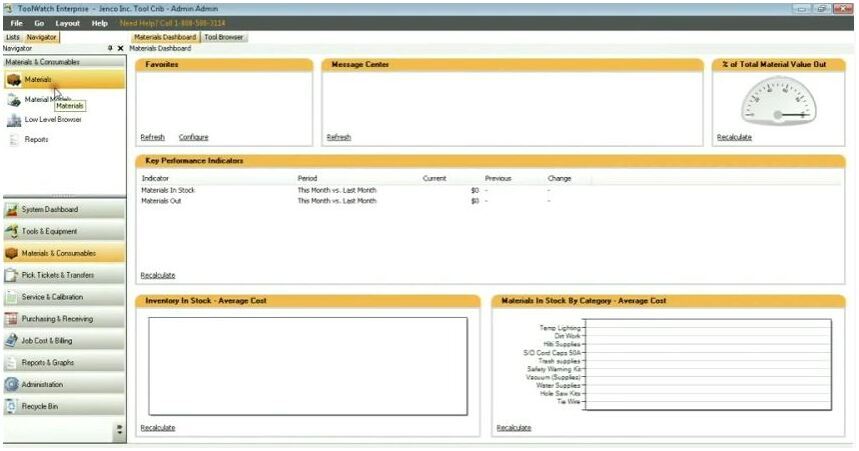Click Refresh link in Message Center
Image resolution: width=859 pixels, height=451 pixels.
click(339, 137)
